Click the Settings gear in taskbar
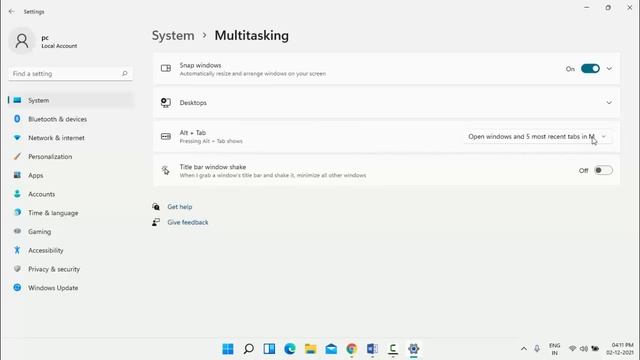Image resolution: width=640 pixels, height=360 pixels. [x=413, y=349]
